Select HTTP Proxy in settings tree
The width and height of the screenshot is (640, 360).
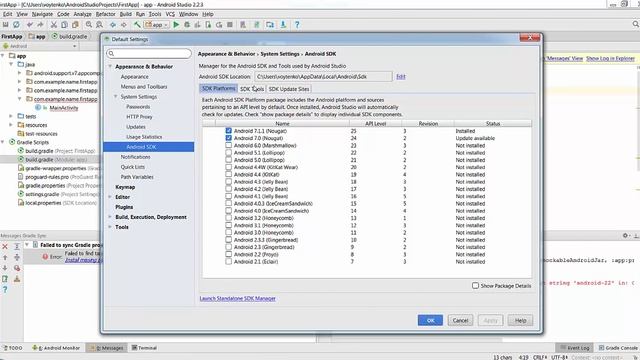pyautogui.click(x=139, y=117)
